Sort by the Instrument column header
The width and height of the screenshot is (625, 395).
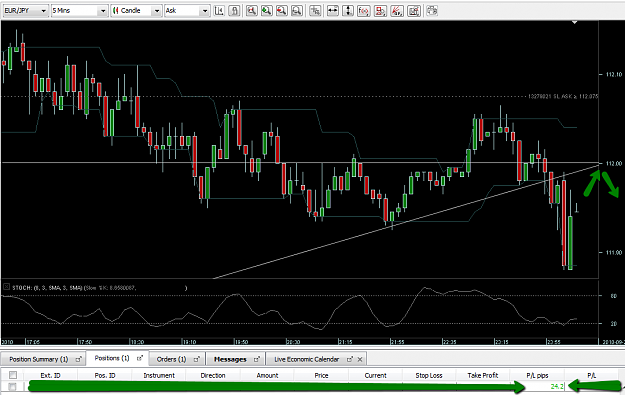(x=159, y=375)
